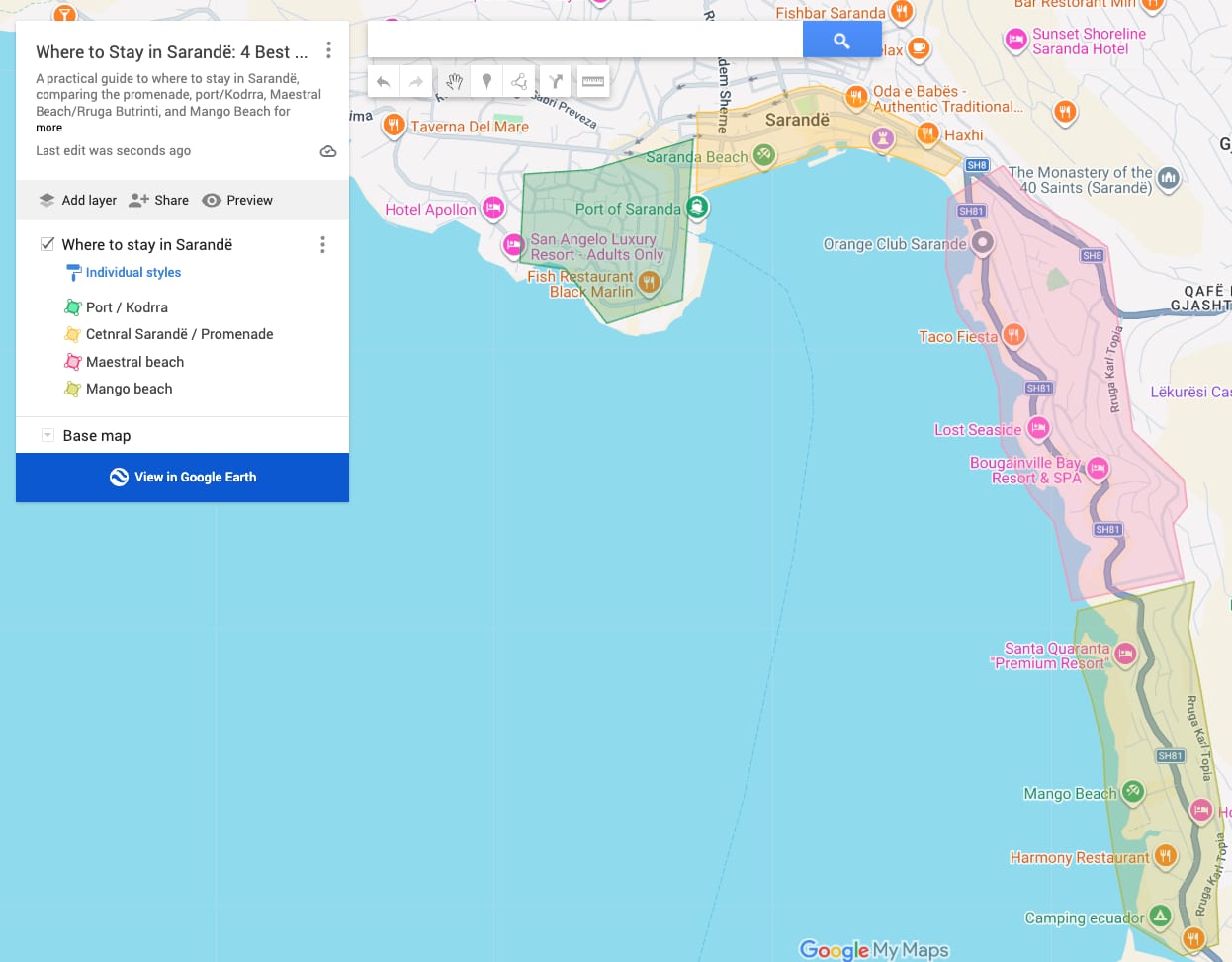Click the Undo arrow in map toolbar

click(x=384, y=82)
